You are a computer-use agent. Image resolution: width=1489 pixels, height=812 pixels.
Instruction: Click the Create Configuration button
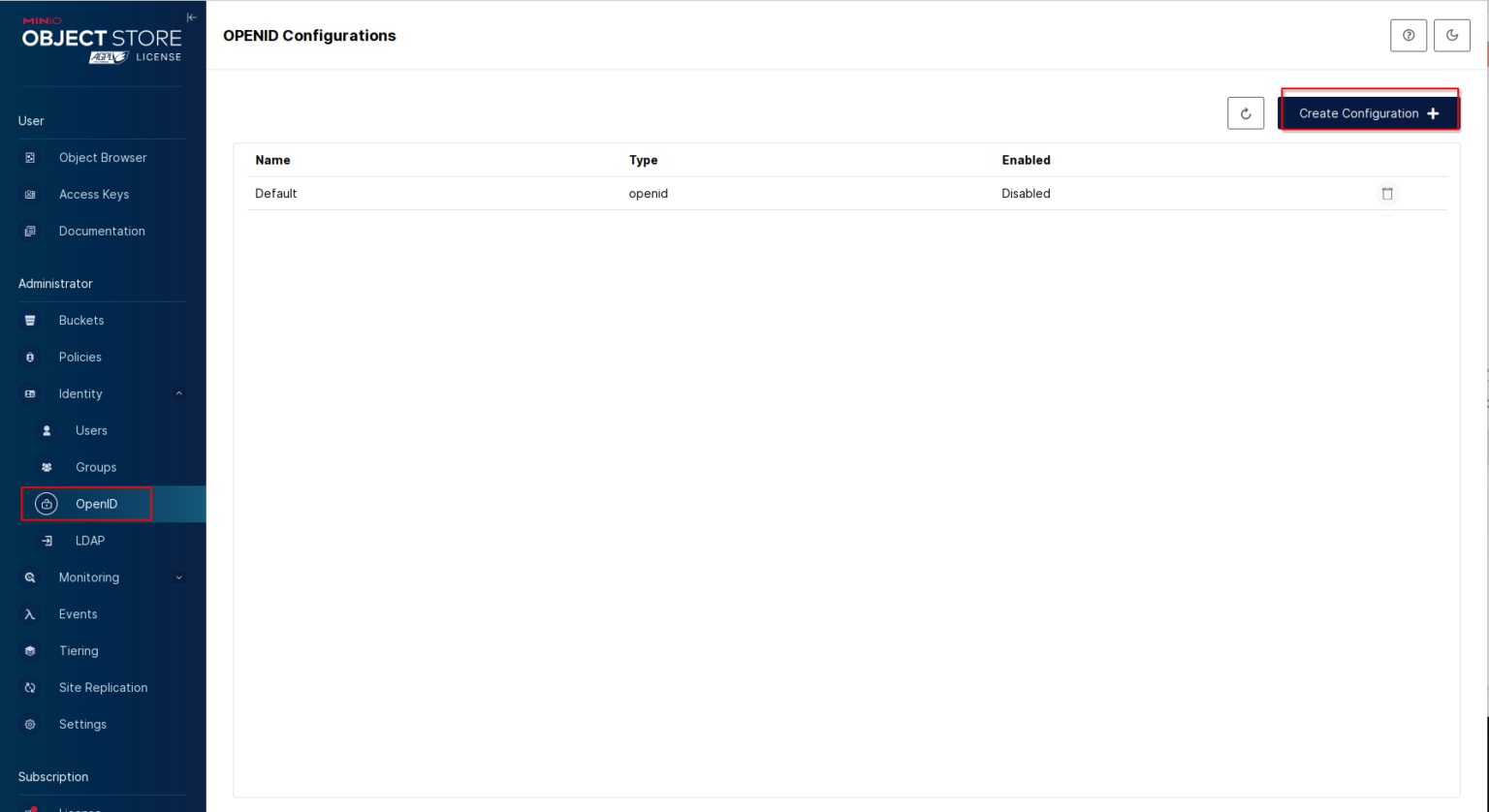point(1369,112)
